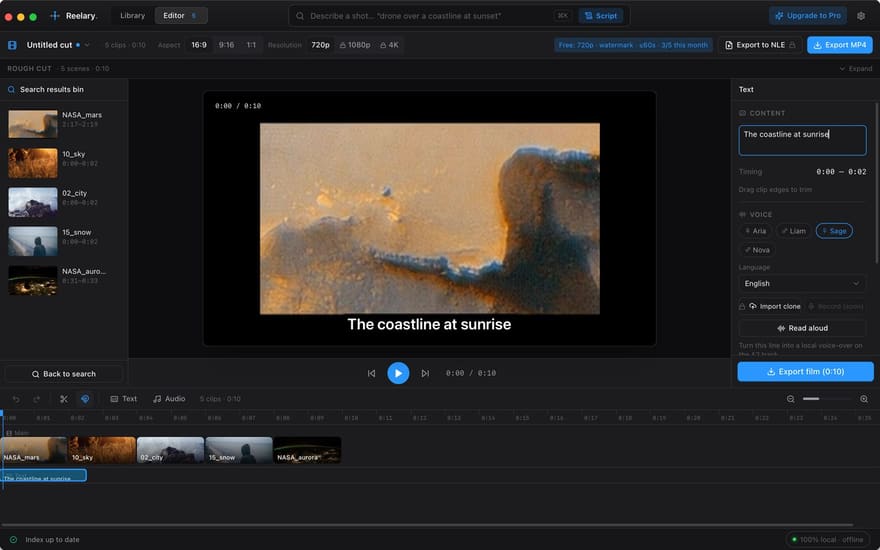
Task: Click Read aloud button
Action: [x=802, y=328]
